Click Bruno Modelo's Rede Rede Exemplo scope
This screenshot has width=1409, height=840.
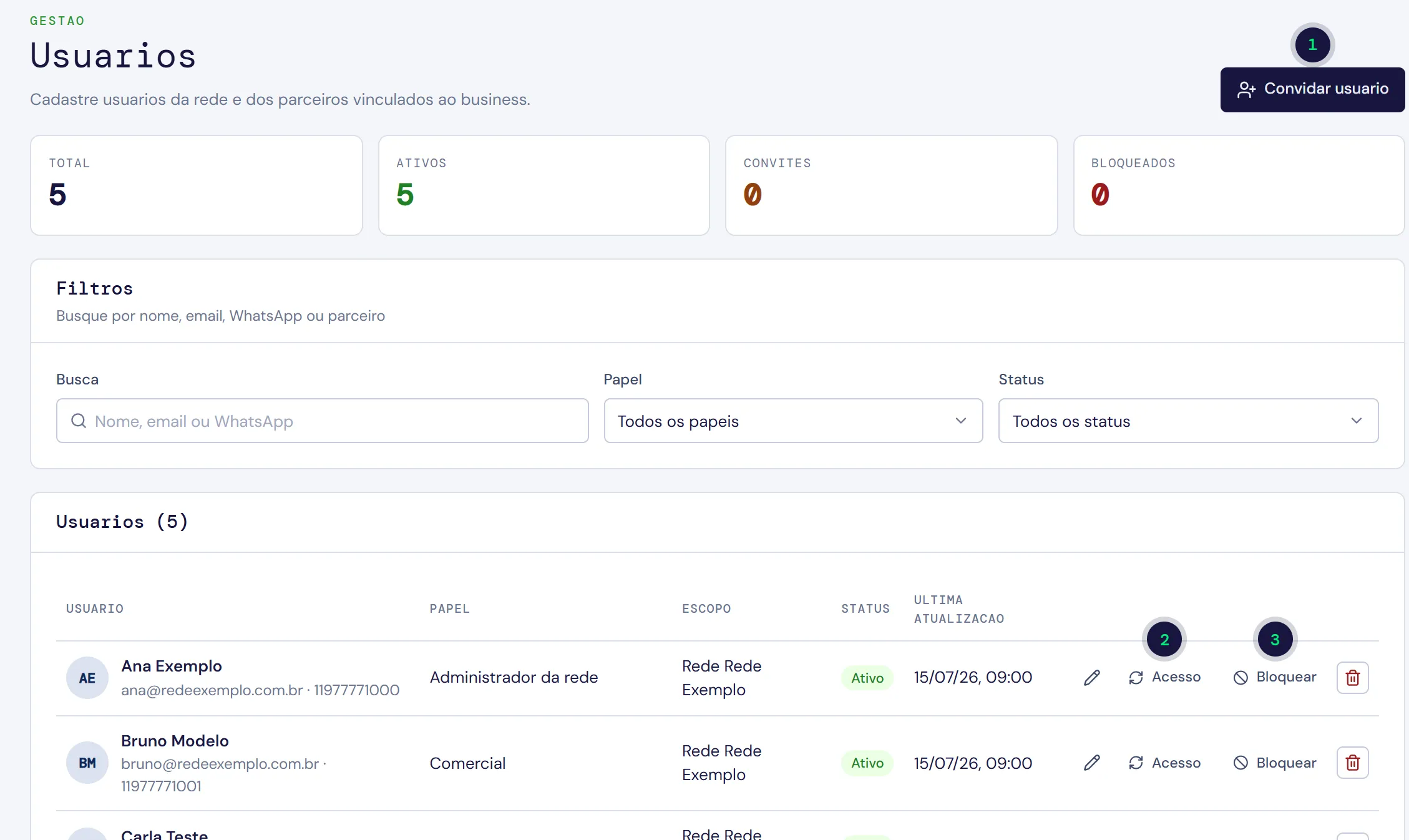721,763
